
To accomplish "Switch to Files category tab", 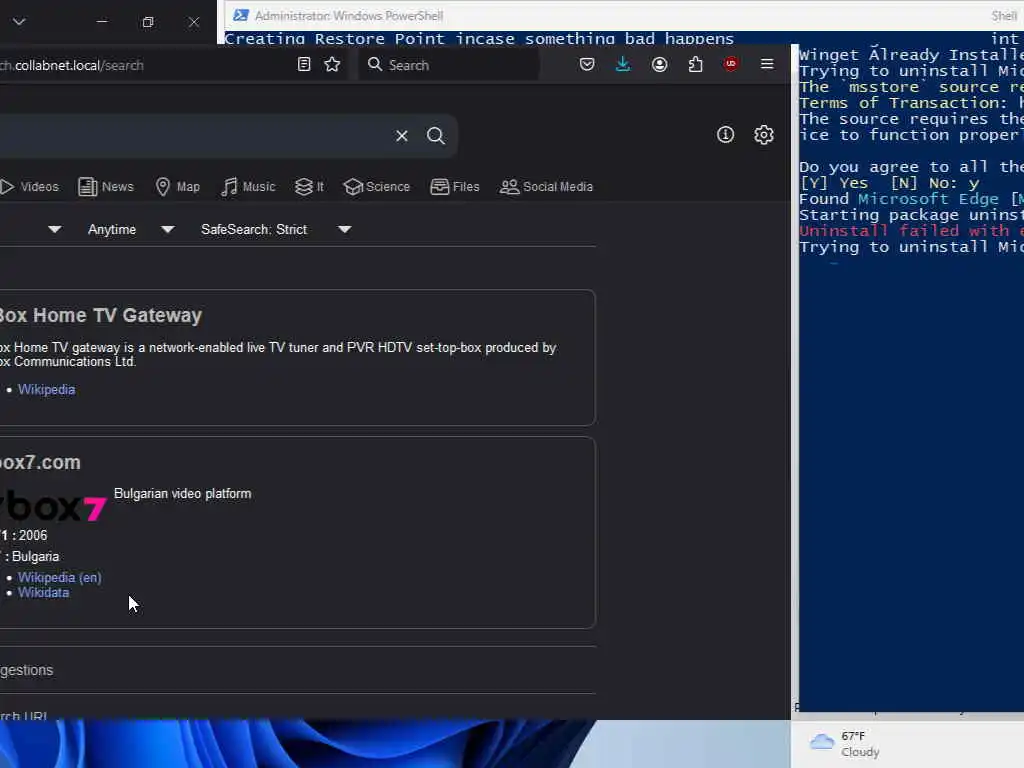I will [x=455, y=187].
